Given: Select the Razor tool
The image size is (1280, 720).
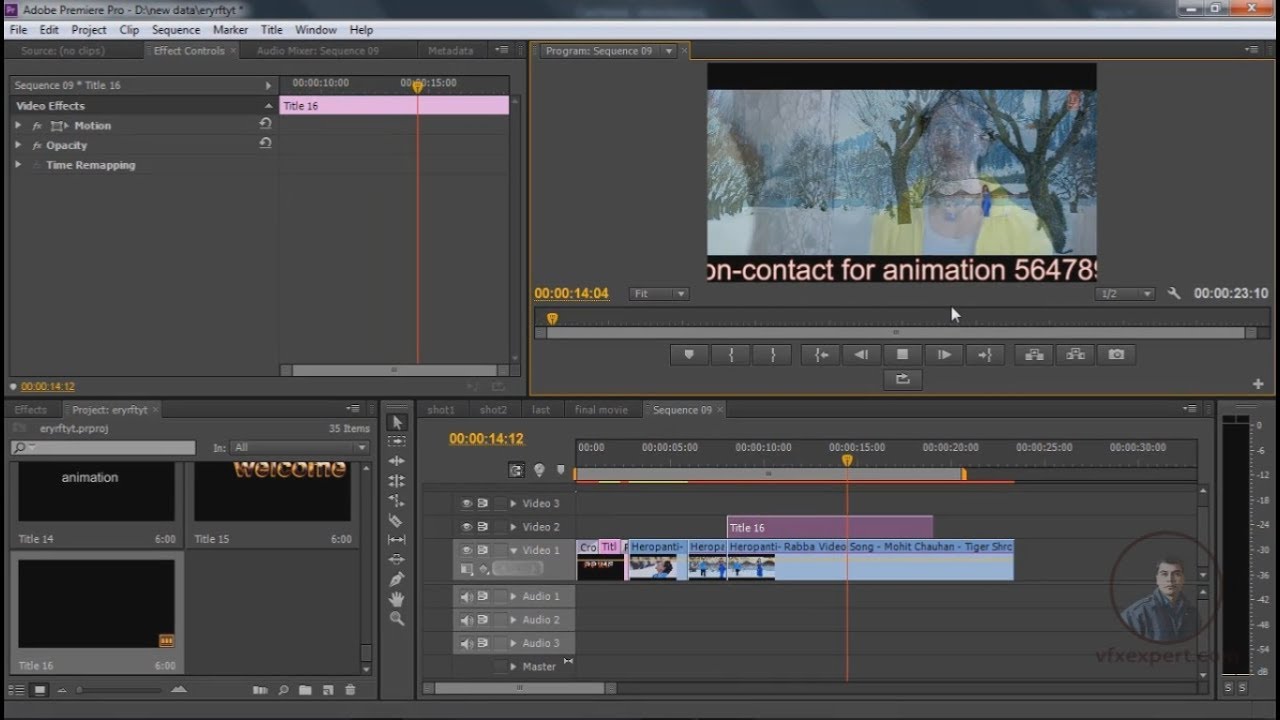Looking at the screenshot, I should tap(397, 521).
